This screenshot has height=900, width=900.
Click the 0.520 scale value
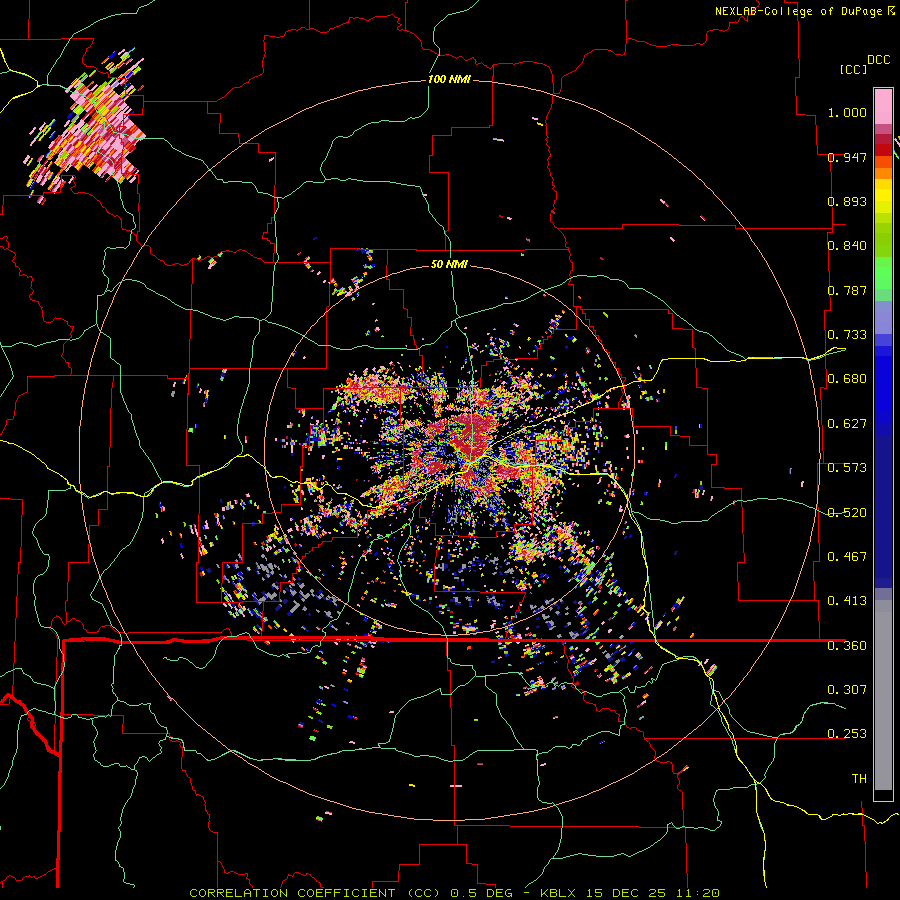click(847, 513)
